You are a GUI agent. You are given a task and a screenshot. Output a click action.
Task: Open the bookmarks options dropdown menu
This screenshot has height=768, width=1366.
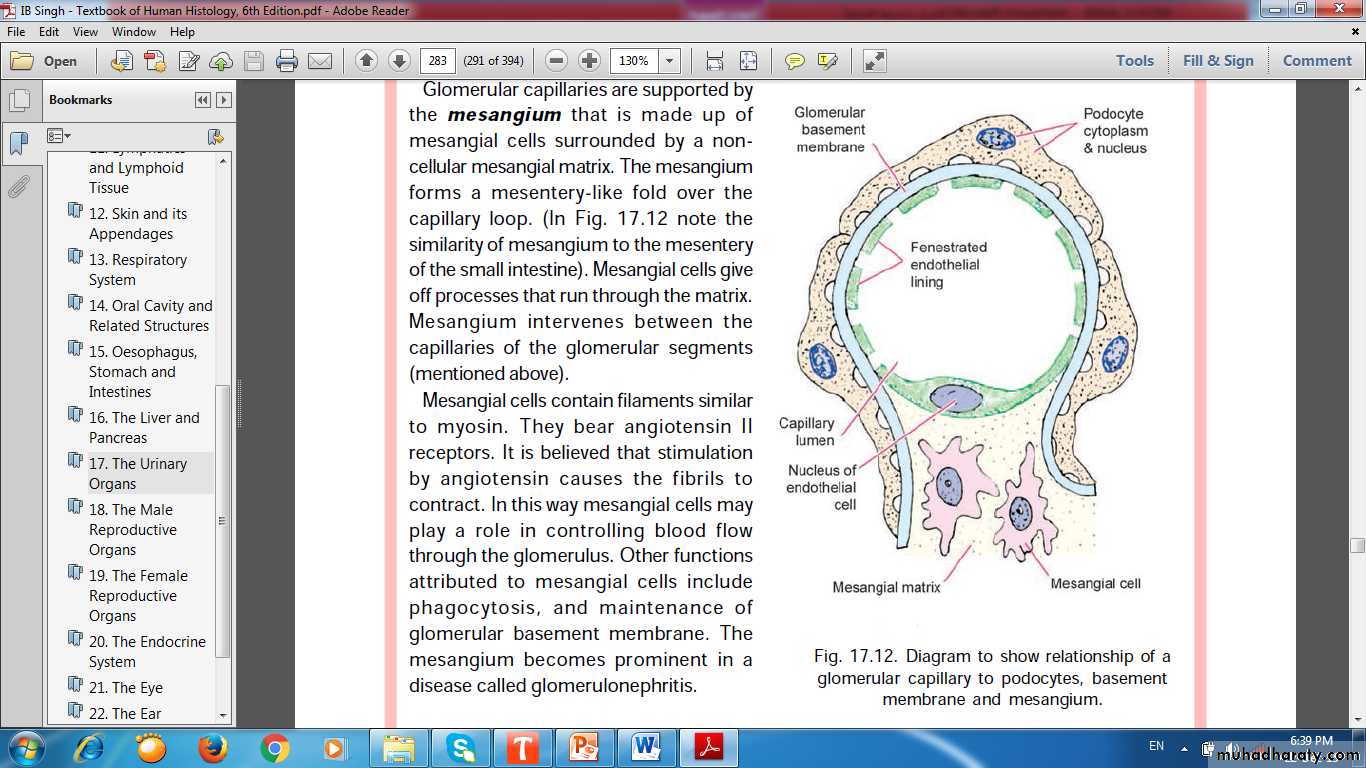pos(59,136)
